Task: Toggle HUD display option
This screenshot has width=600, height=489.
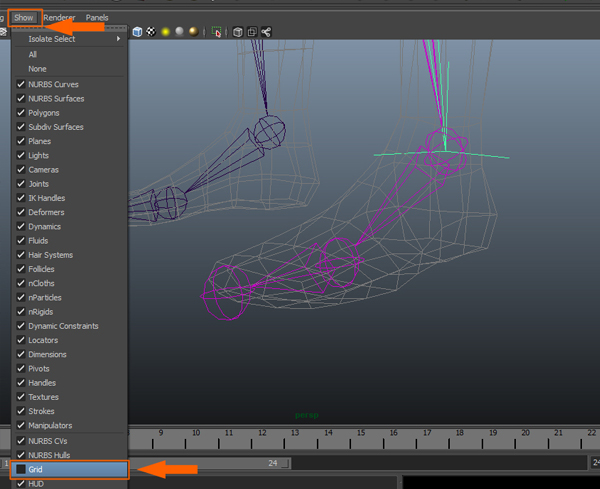Action: (x=69, y=484)
